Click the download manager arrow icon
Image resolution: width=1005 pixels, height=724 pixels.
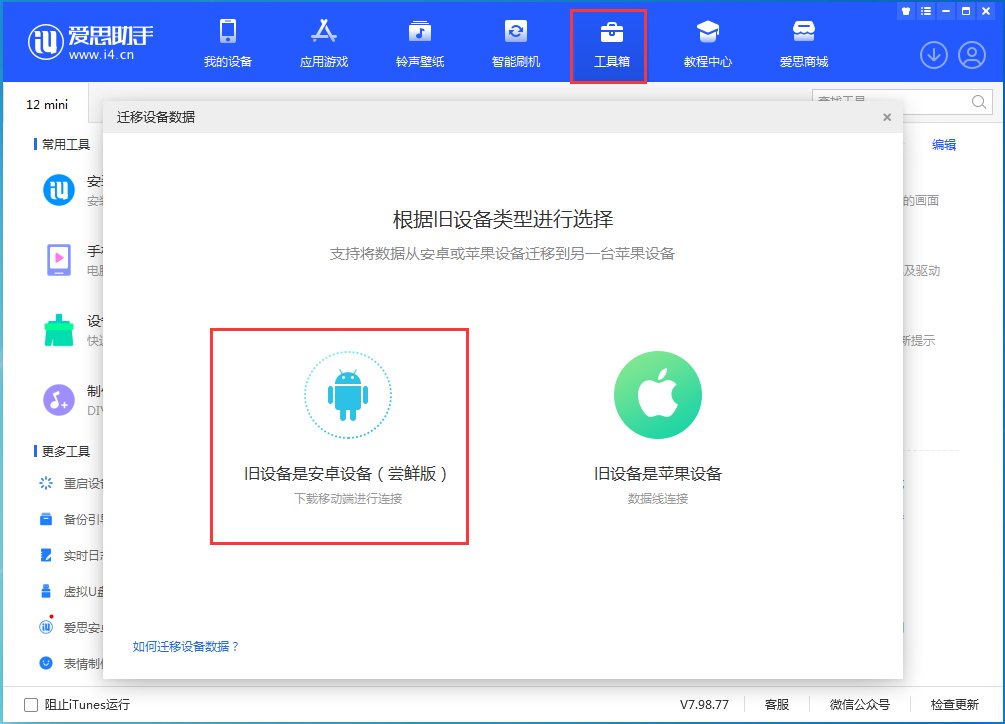(933, 55)
